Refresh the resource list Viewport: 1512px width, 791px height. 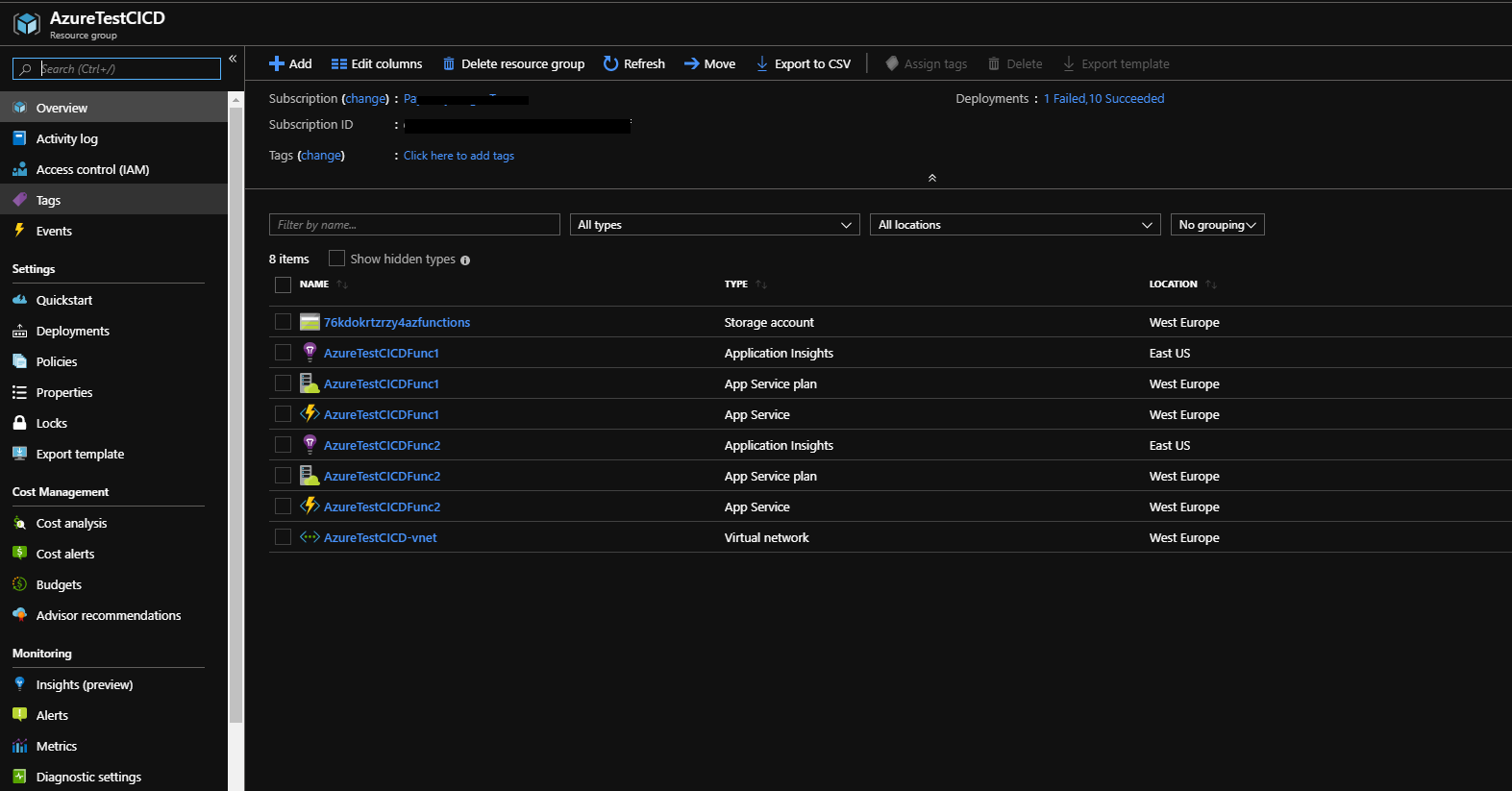tap(634, 63)
